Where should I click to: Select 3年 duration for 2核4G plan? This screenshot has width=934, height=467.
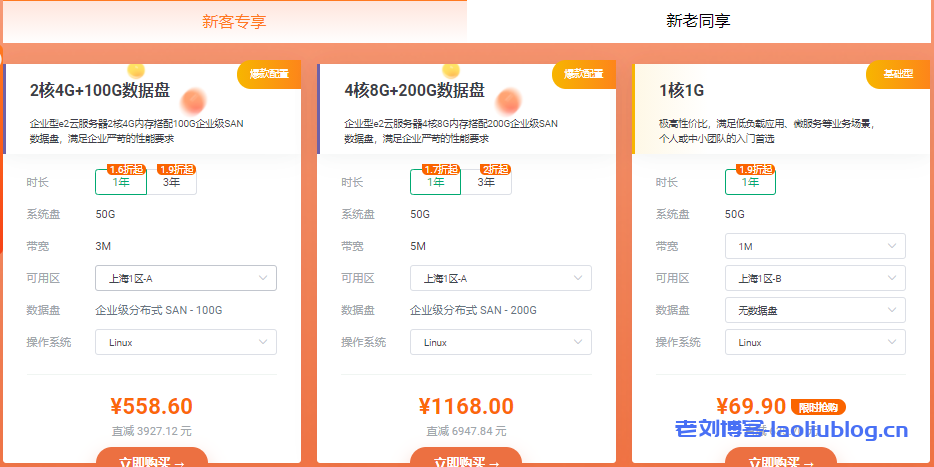[x=172, y=182]
